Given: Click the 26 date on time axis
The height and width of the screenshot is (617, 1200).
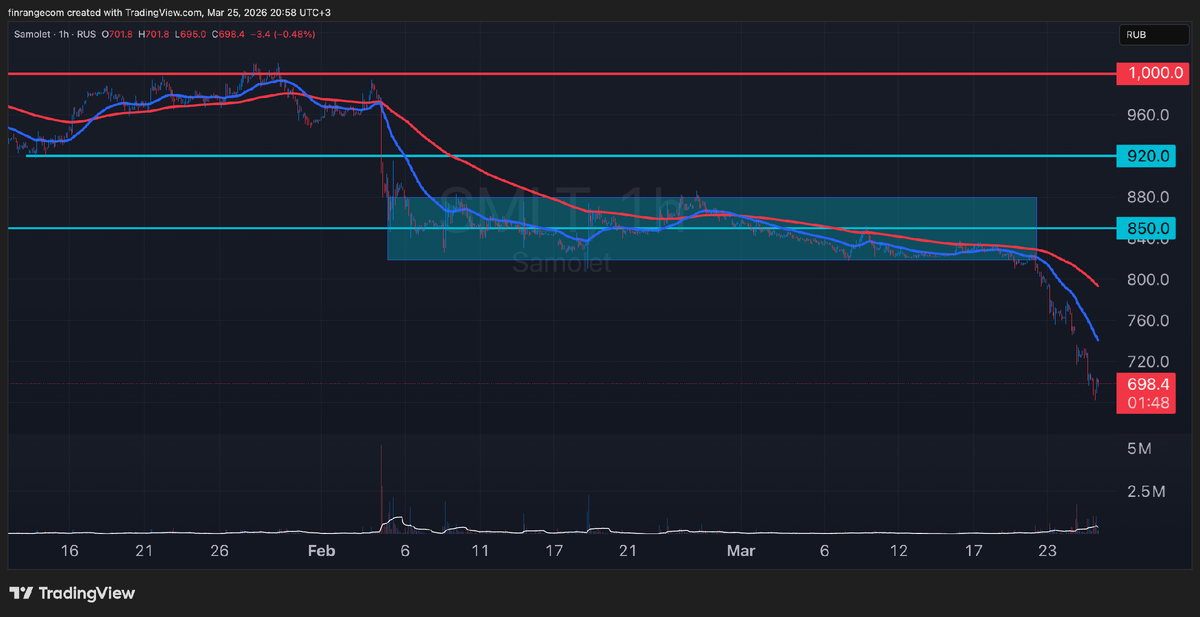Looking at the screenshot, I should click(220, 551).
